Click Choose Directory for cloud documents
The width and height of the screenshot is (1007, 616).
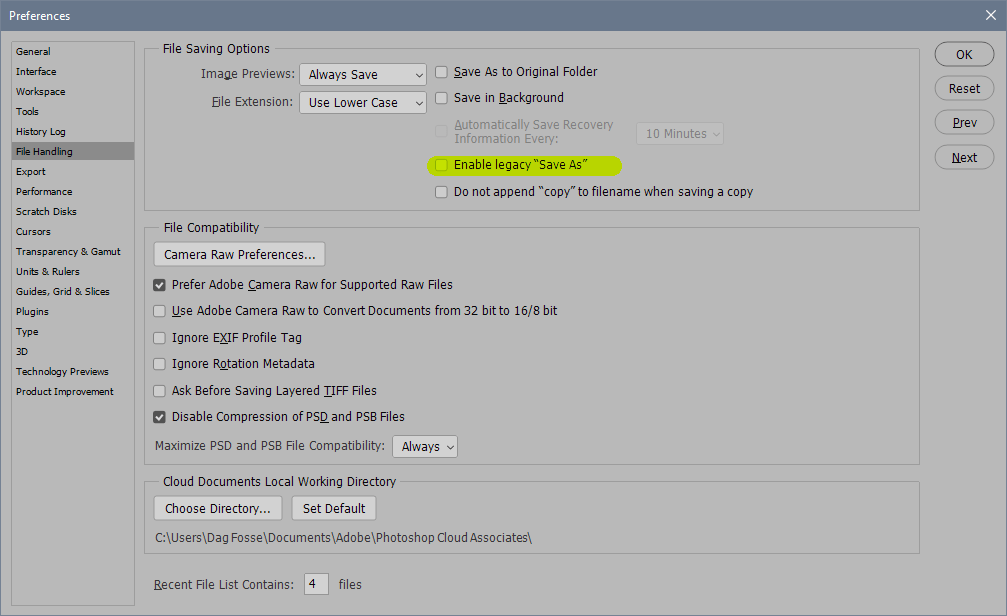click(x=217, y=508)
